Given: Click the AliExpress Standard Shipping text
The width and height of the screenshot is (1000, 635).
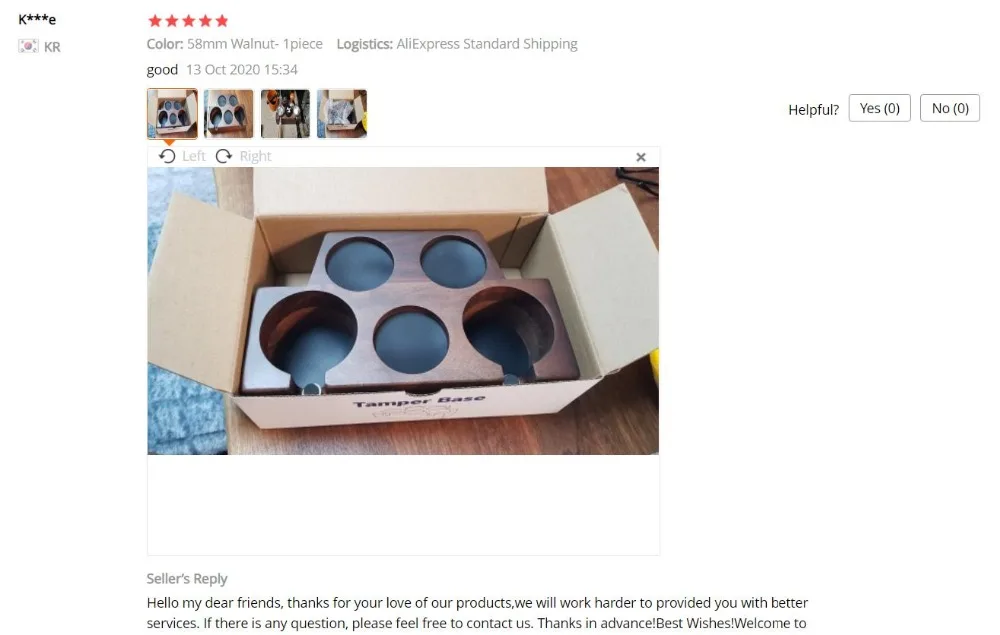Looking at the screenshot, I should point(487,44).
